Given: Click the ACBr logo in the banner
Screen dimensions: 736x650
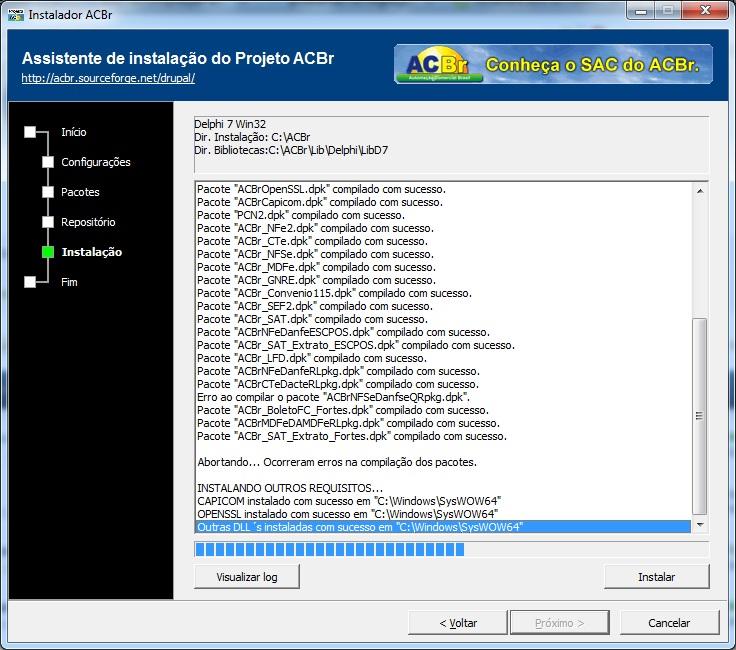Looking at the screenshot, I should click(438, 64).
